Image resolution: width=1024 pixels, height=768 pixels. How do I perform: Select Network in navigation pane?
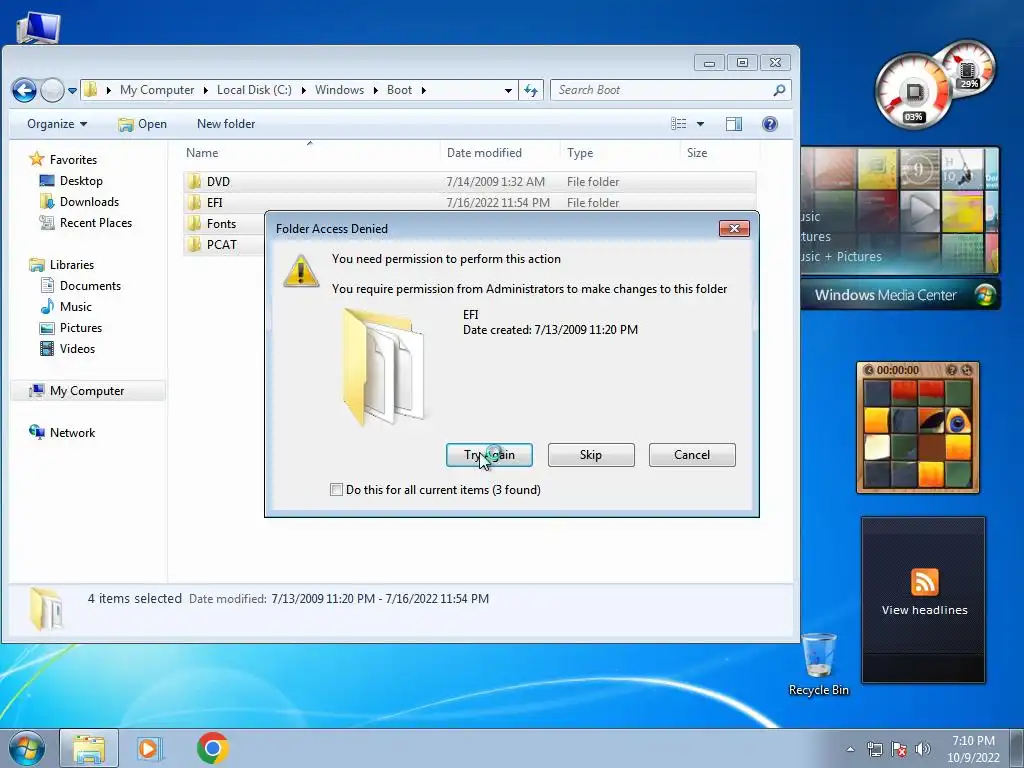[x=72, y=432]
